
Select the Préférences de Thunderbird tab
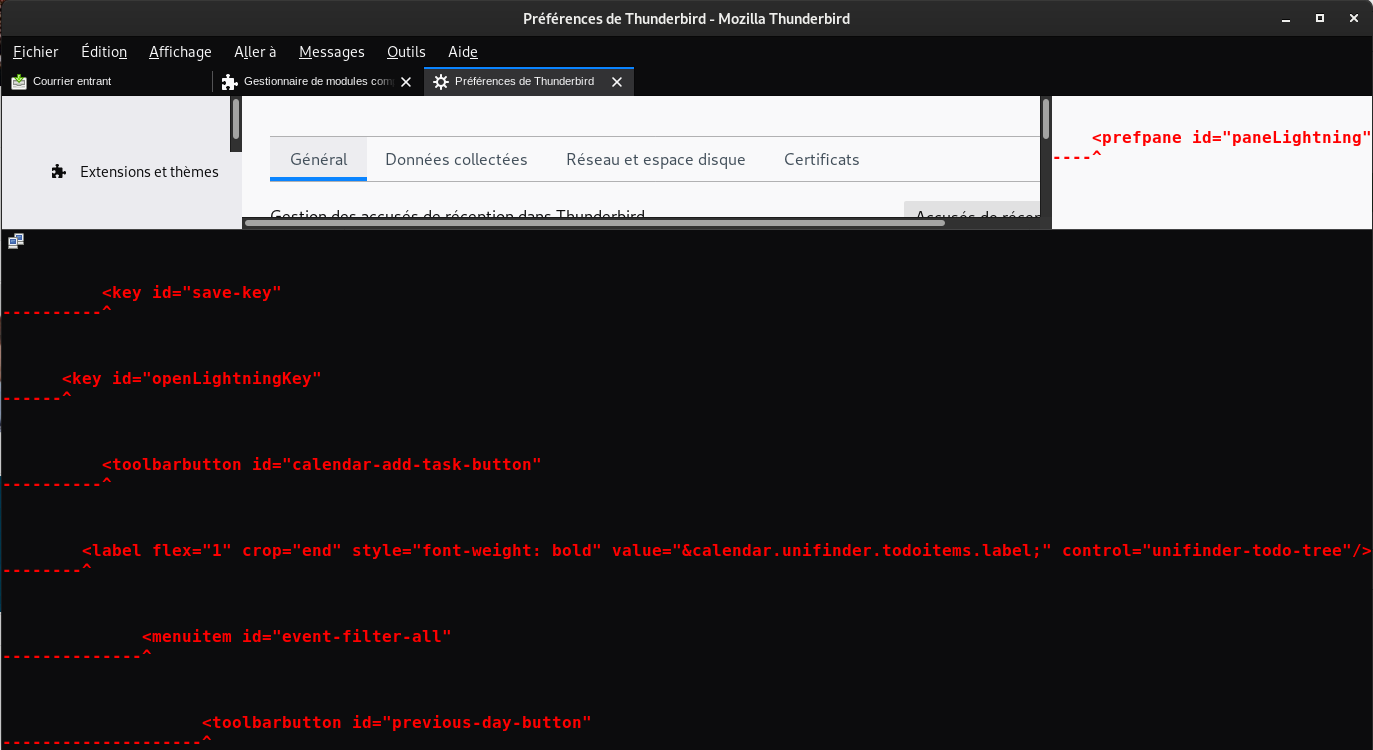(529, 82)
